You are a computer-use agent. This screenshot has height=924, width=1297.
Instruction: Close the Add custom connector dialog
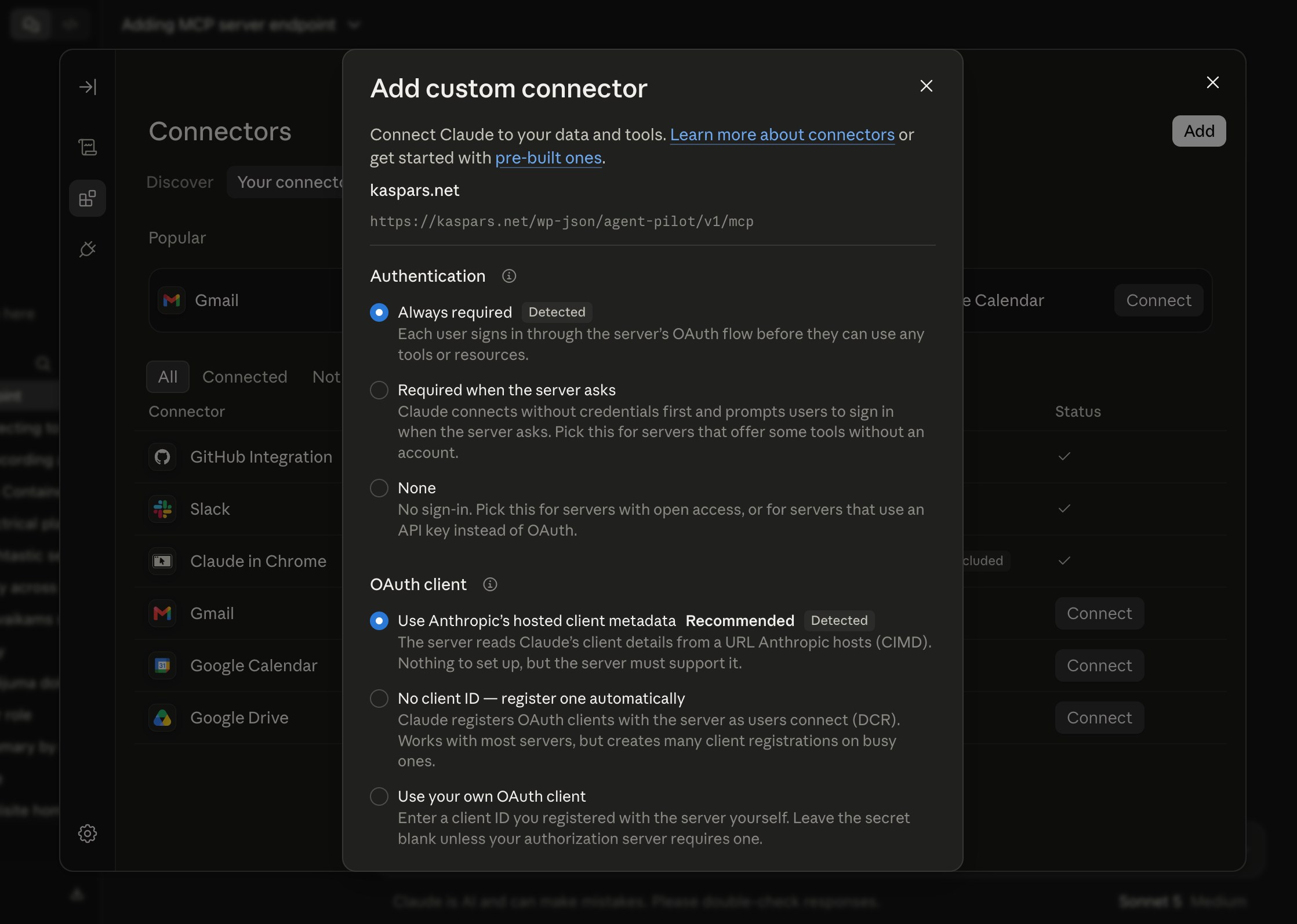click(x=927, y=86)
